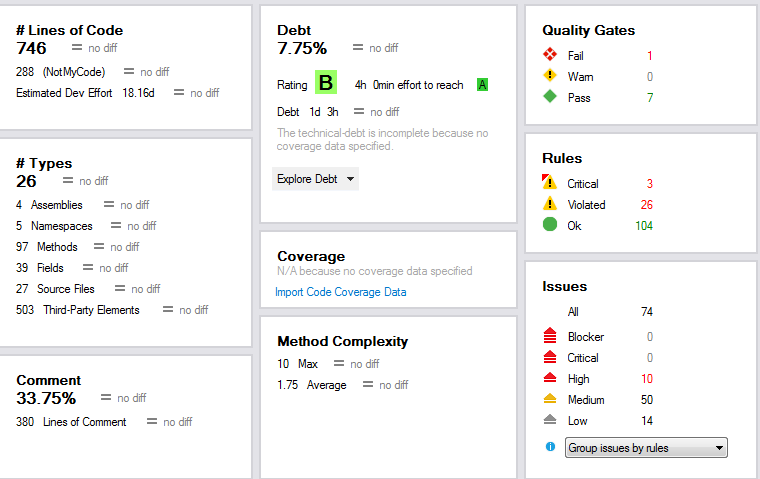This screenshot has height=479, width=760.
Task: Click the blue info icon beside group dropdown
Action: pos(550,447)
